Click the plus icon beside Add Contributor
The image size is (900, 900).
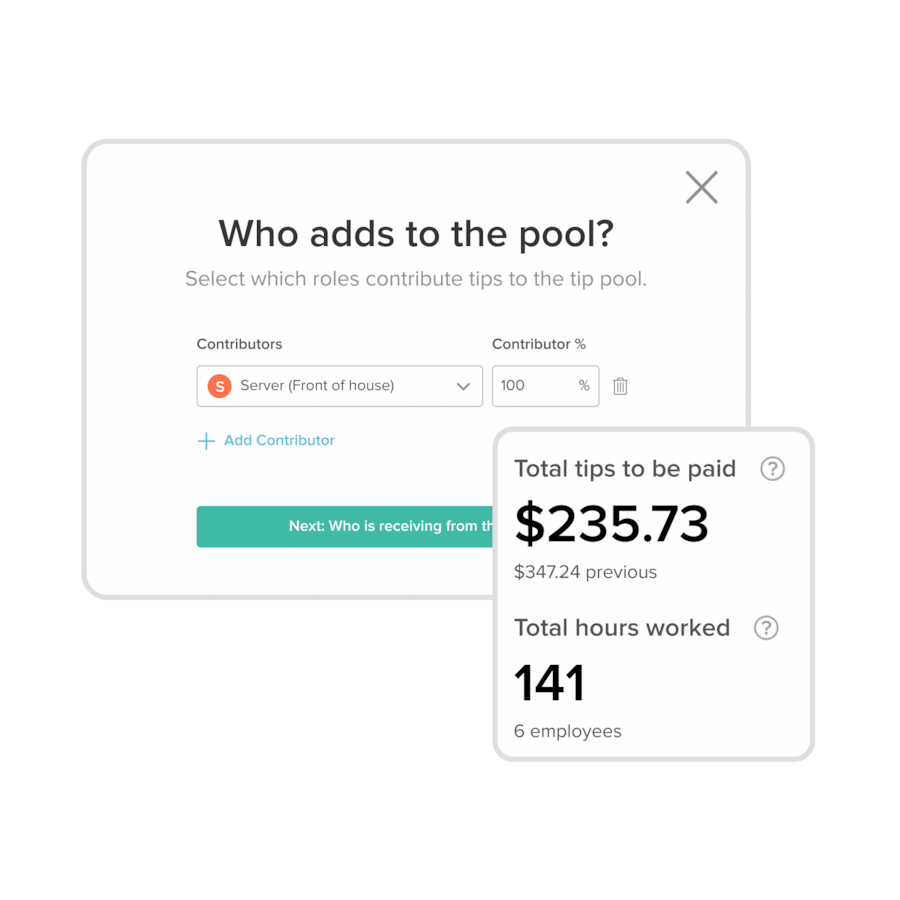point(207,440)
